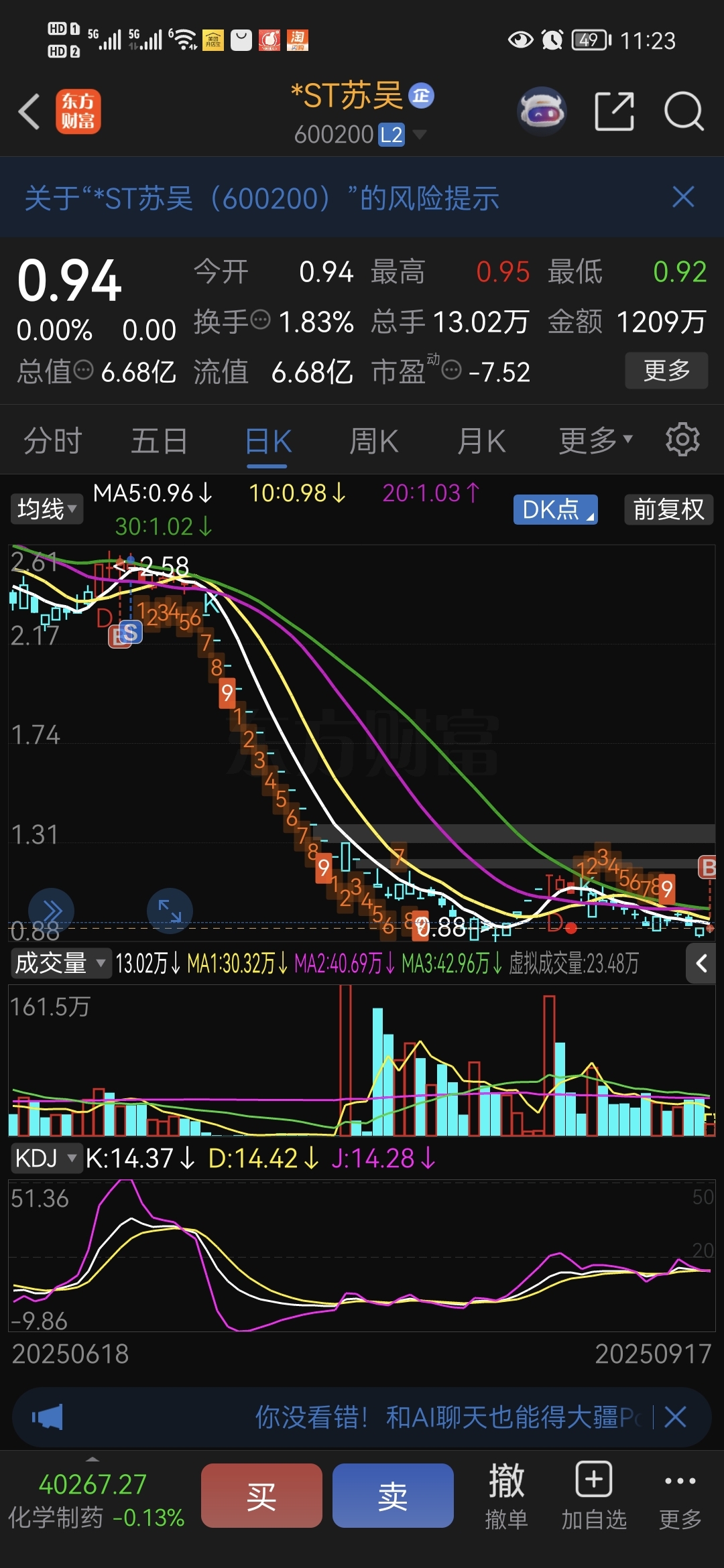
Task: Tap the current price 0.94
Action: coord(70,280)
